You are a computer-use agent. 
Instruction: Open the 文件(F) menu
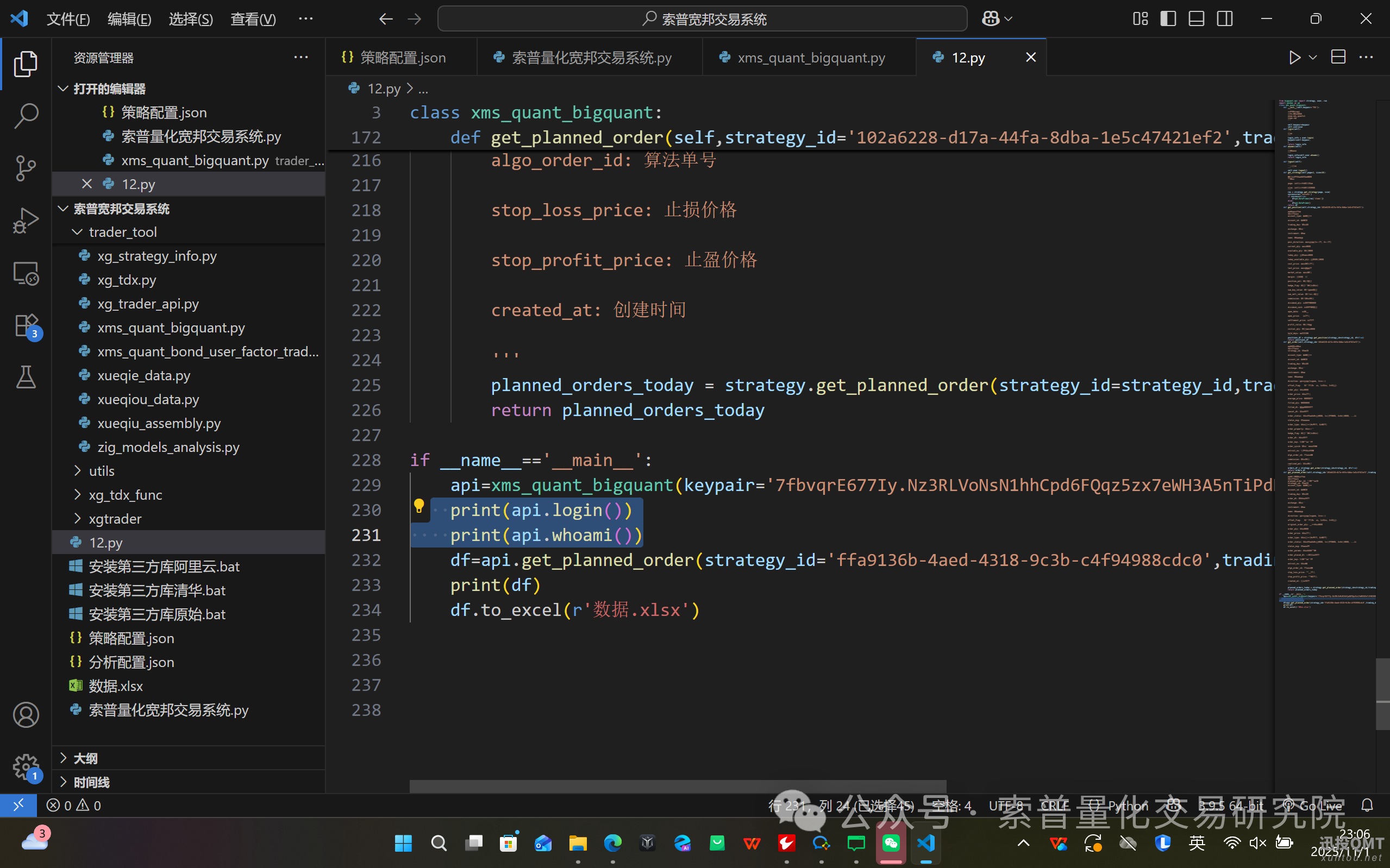point(68,19)
